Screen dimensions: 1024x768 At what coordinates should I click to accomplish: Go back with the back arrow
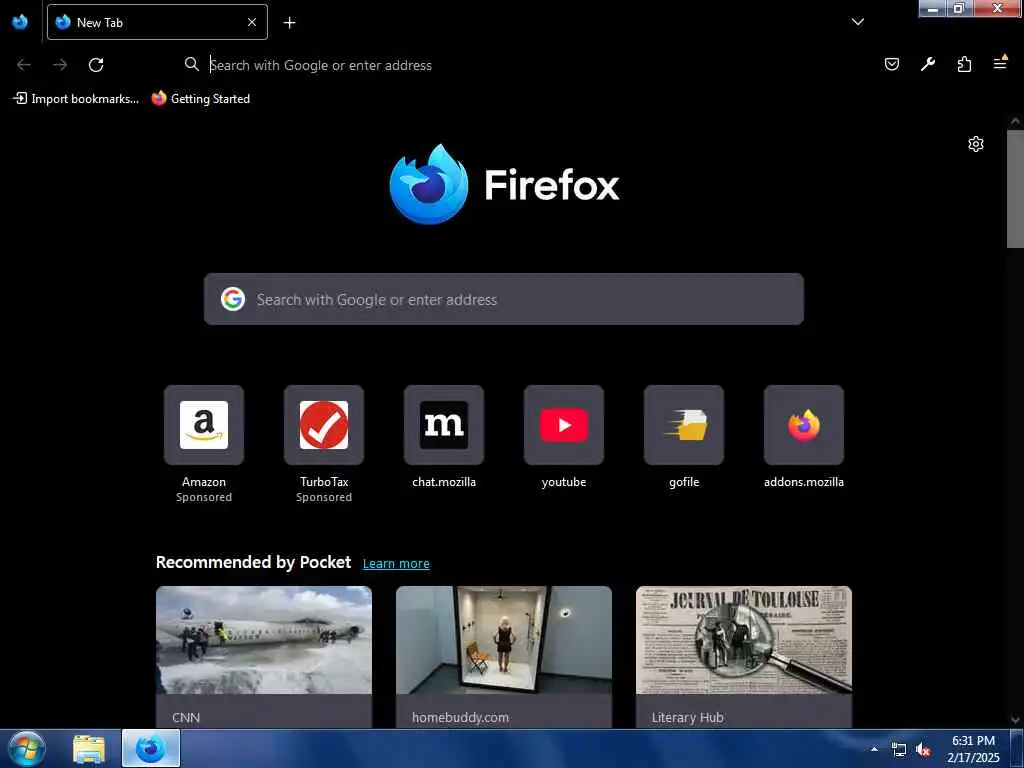click(24, 65)
